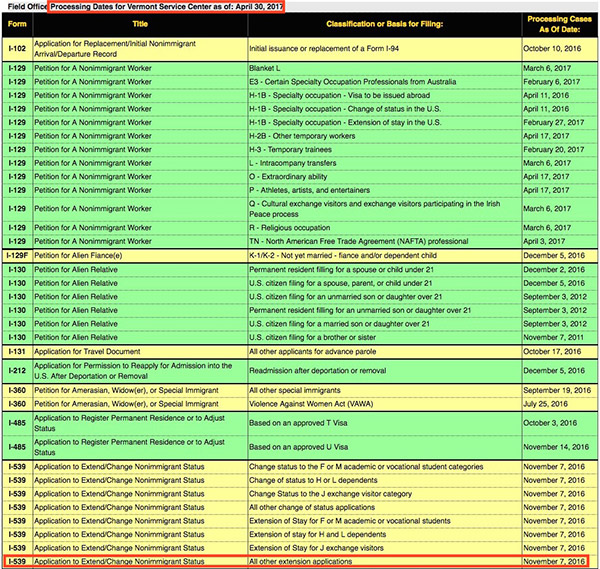Viewport: 600px width, 569px height.
Task: Click the 'Classification or Basis for Filing:' header
Action: [385, 24]
